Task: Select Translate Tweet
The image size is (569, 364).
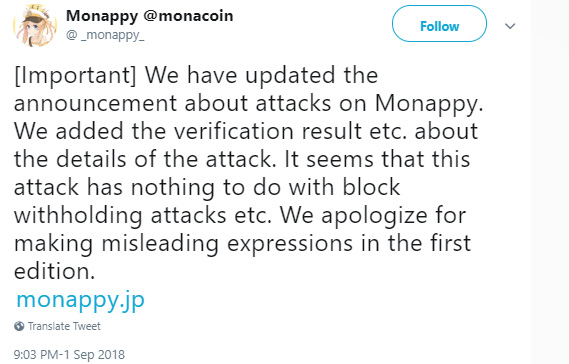Action: (x=64, y=326)
